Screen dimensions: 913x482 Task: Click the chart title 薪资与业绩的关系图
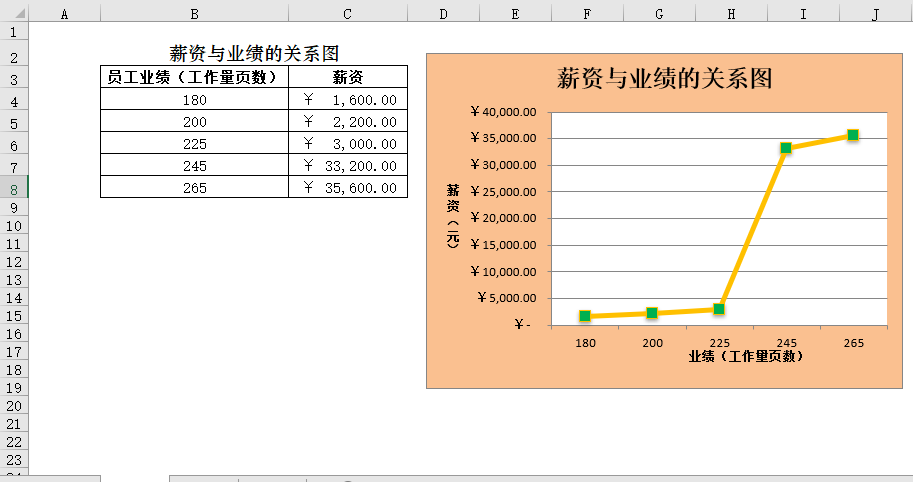click(x=665, y=78)
